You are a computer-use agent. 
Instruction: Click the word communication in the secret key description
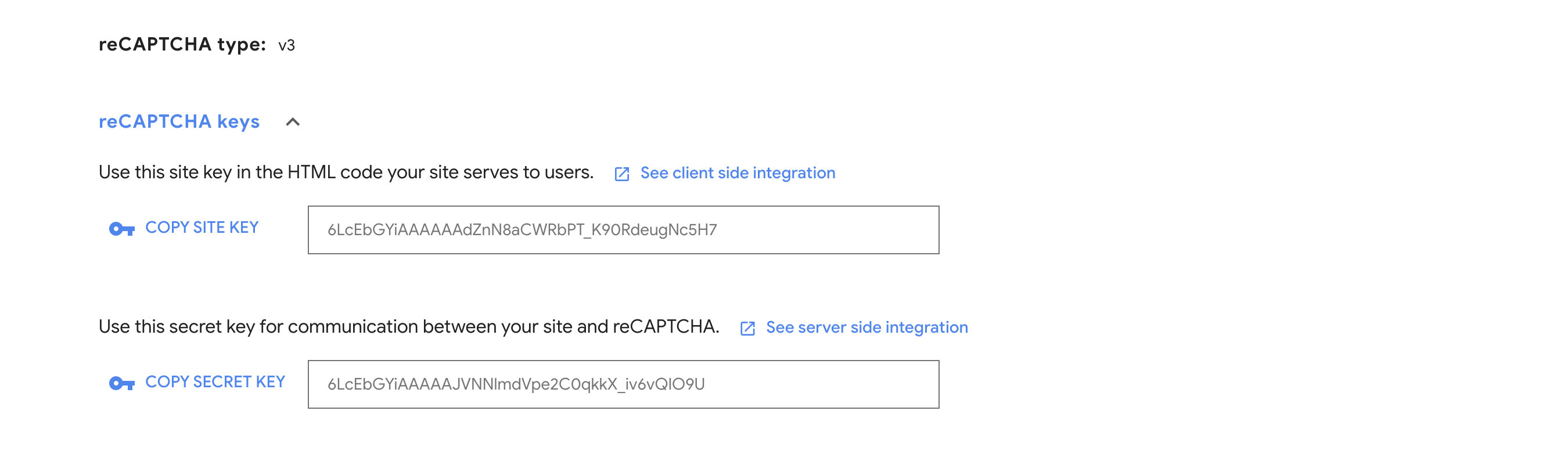[353, 327]
